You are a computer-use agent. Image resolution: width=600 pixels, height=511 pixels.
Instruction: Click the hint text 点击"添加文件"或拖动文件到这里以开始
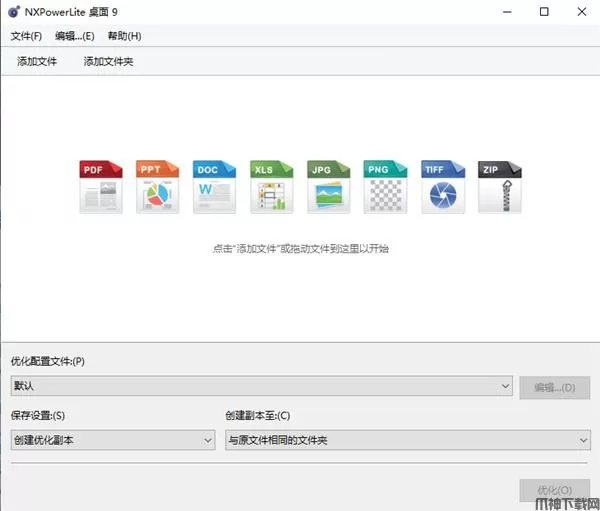pyautogui.click(x=301, y=249)
